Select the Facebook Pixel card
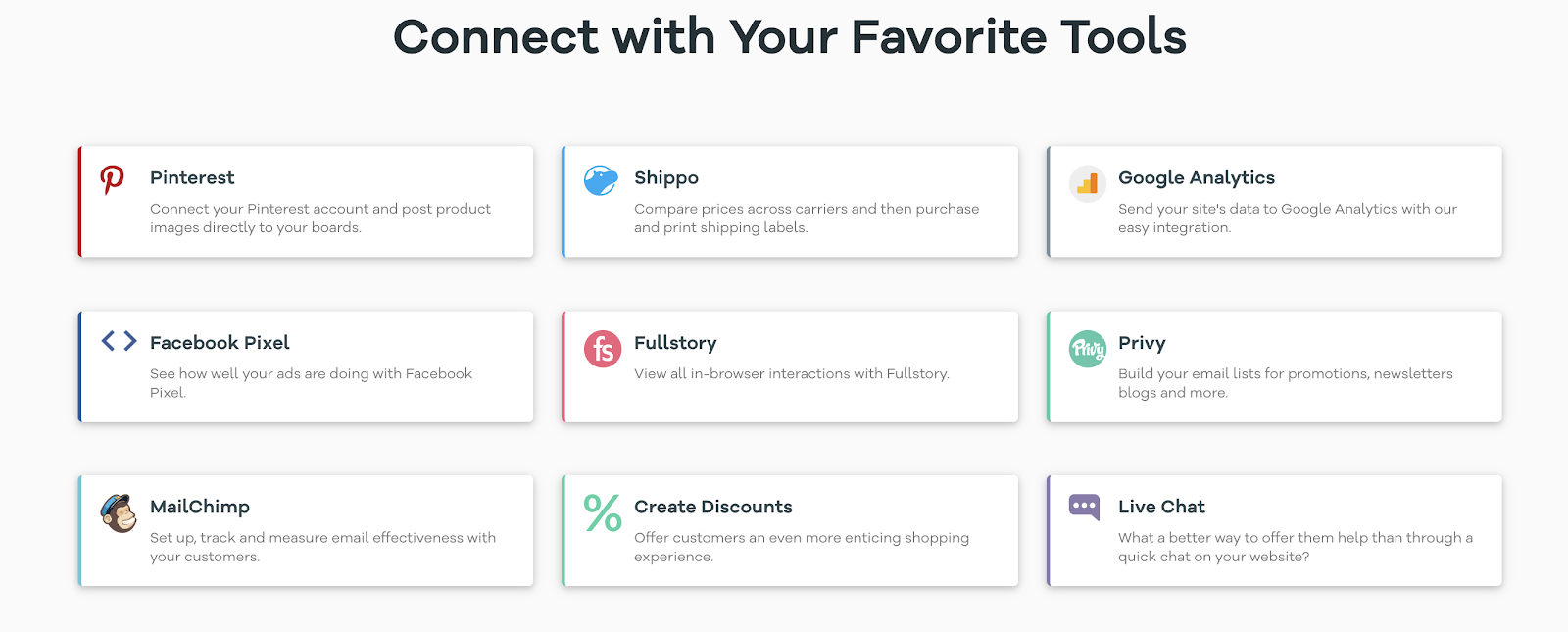This screenshot has width=1568, height=632. click(305, 366)
